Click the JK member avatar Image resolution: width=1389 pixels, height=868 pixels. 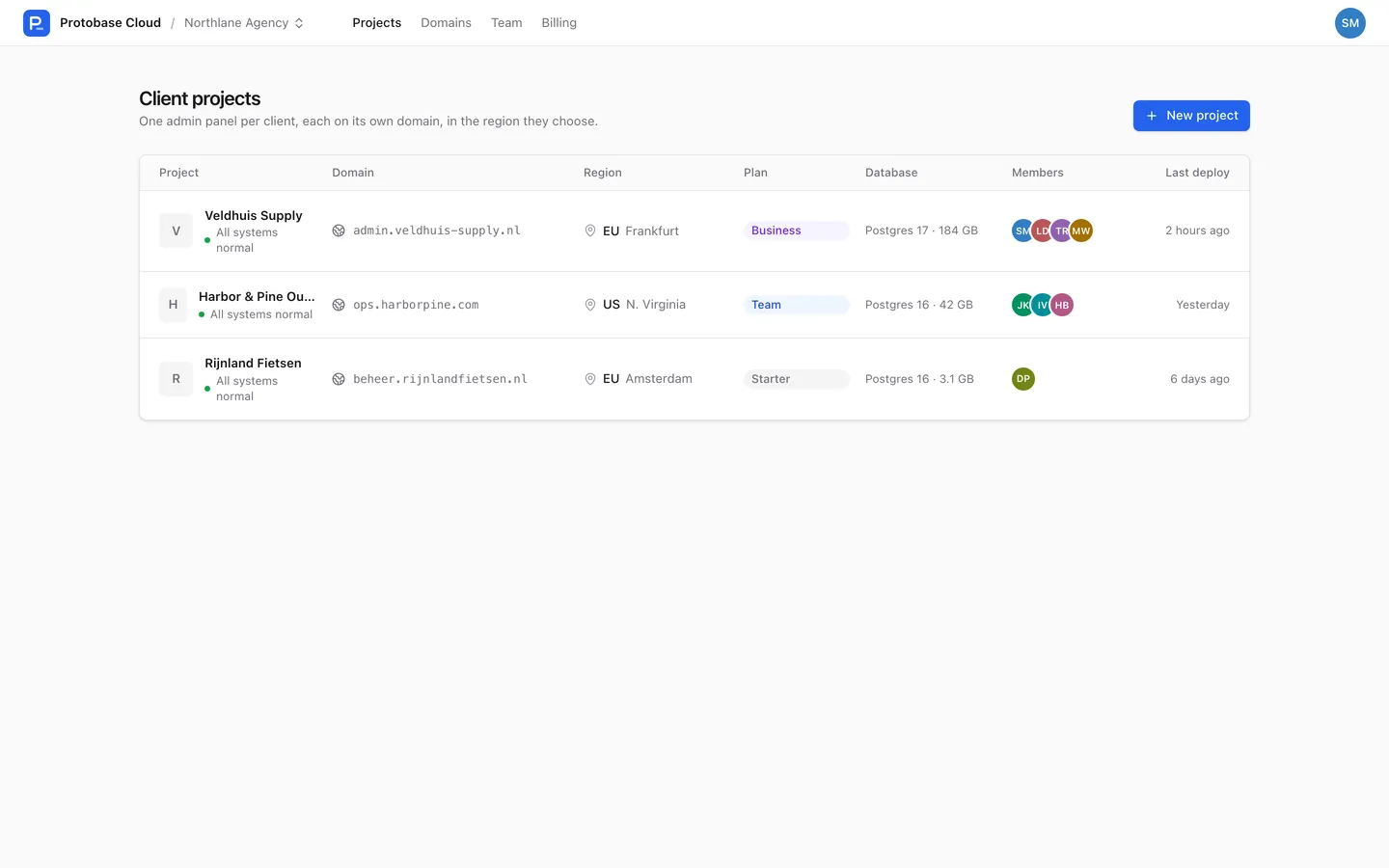pyautogui.click(x=1021, y=305)
